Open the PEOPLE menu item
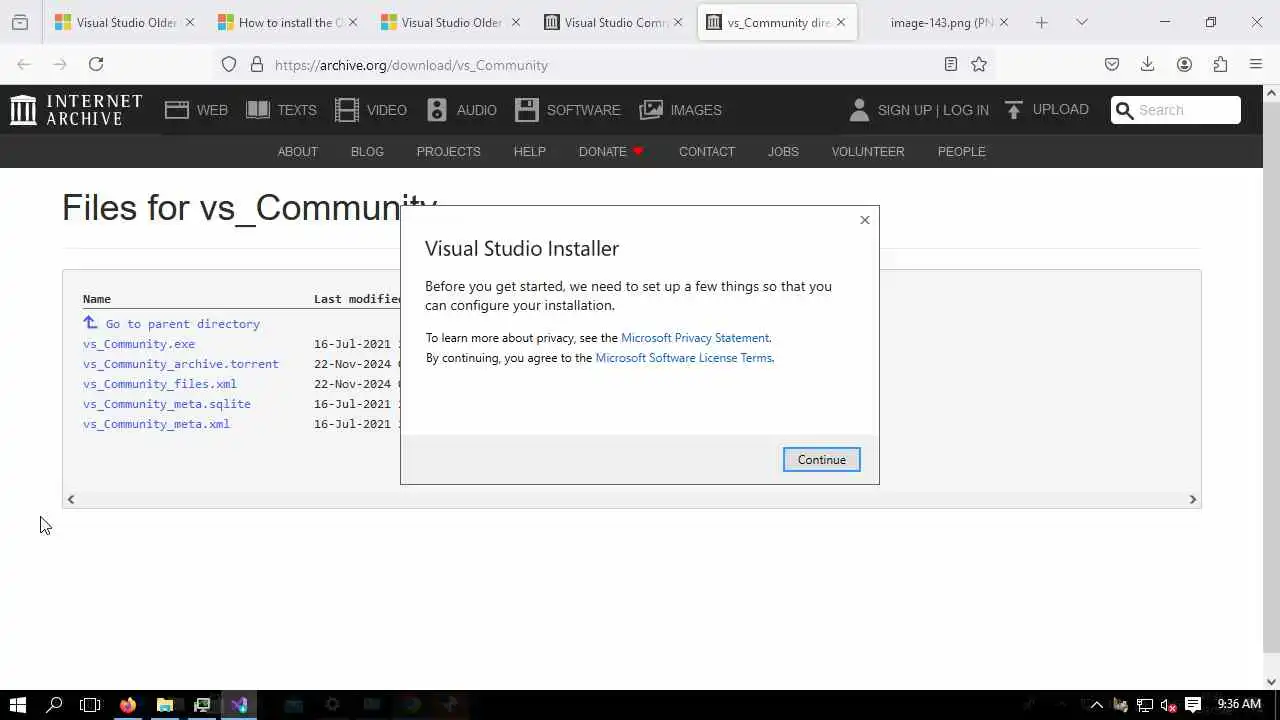 tap(961, 152)
